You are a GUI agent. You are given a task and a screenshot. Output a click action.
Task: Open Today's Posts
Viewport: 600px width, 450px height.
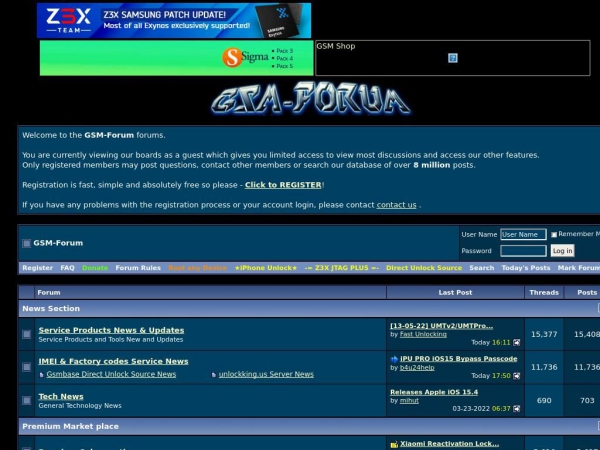click(x=526, y=268)
